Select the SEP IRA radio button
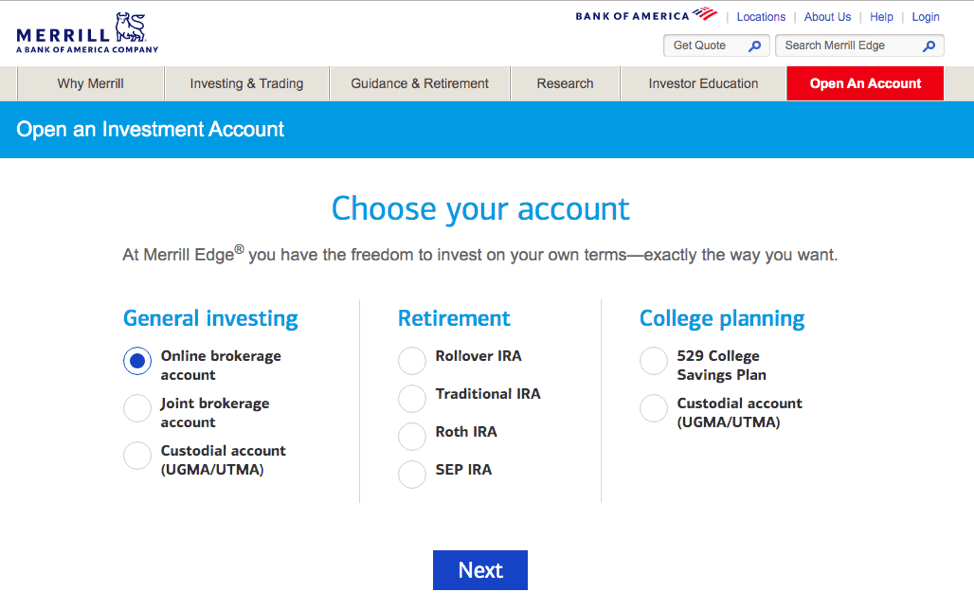Viewport: 974px width, 608px height. point(412,474)
